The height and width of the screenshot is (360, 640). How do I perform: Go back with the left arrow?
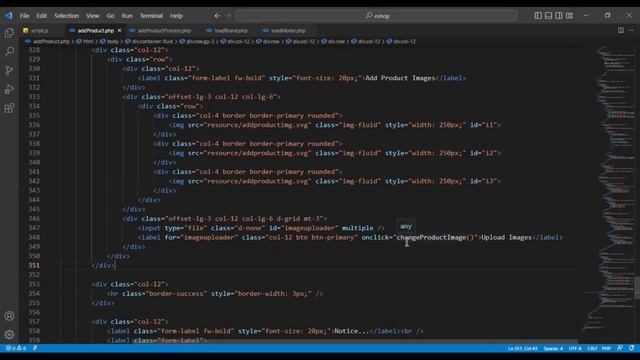click(x=217, y=16)
